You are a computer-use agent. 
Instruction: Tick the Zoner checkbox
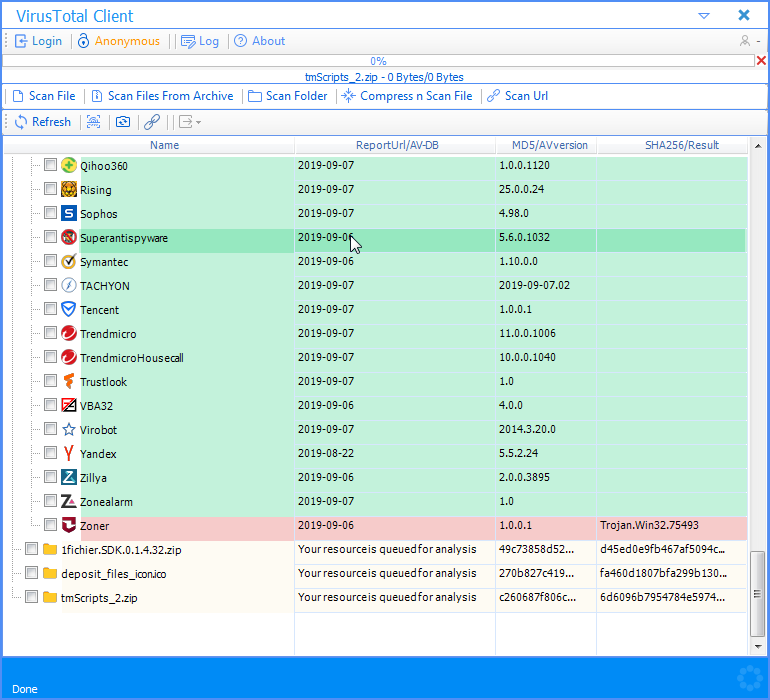pyautogui.click(x=50, y=525)
